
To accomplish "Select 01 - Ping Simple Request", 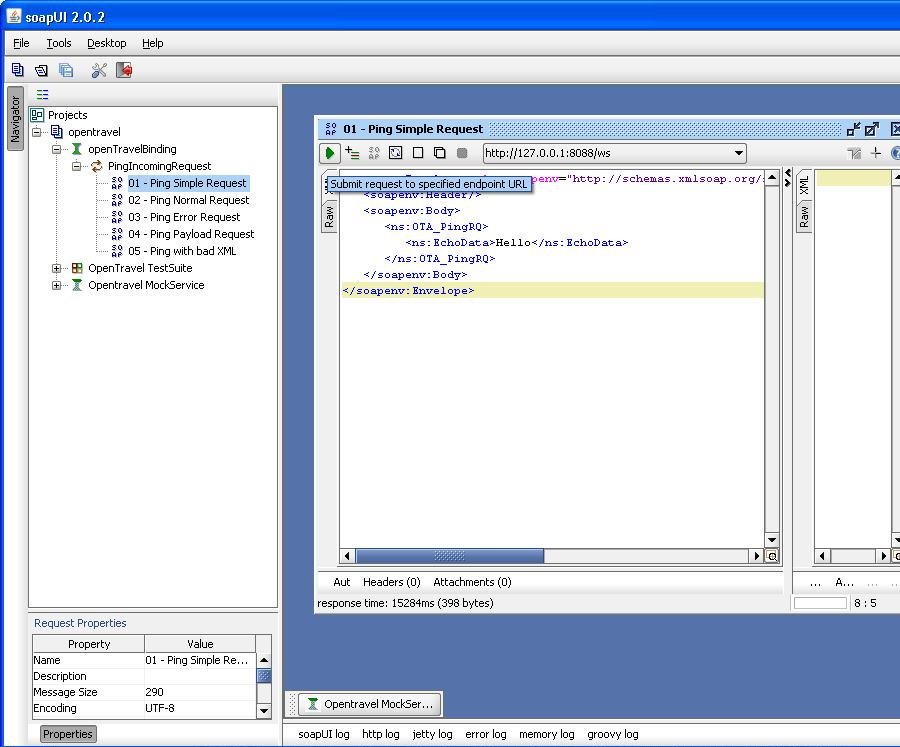I will pyautogui.click(x=187, y=183).
